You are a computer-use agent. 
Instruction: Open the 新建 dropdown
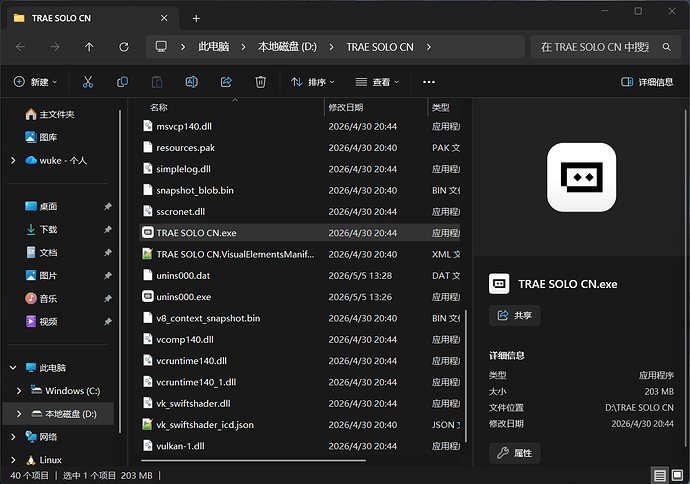tap(36, 82)
